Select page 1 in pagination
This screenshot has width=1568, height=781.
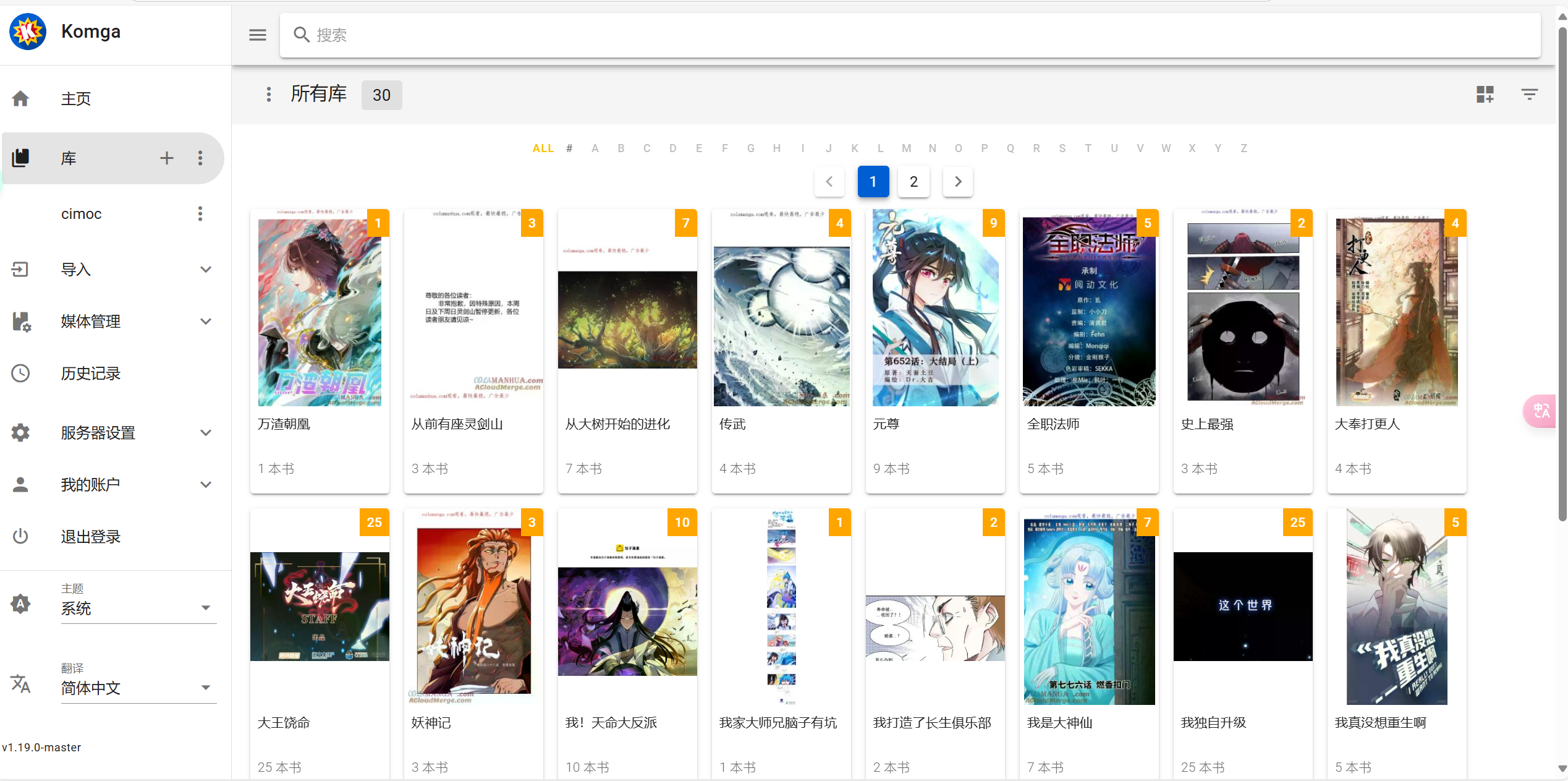(x=873, y=182)
